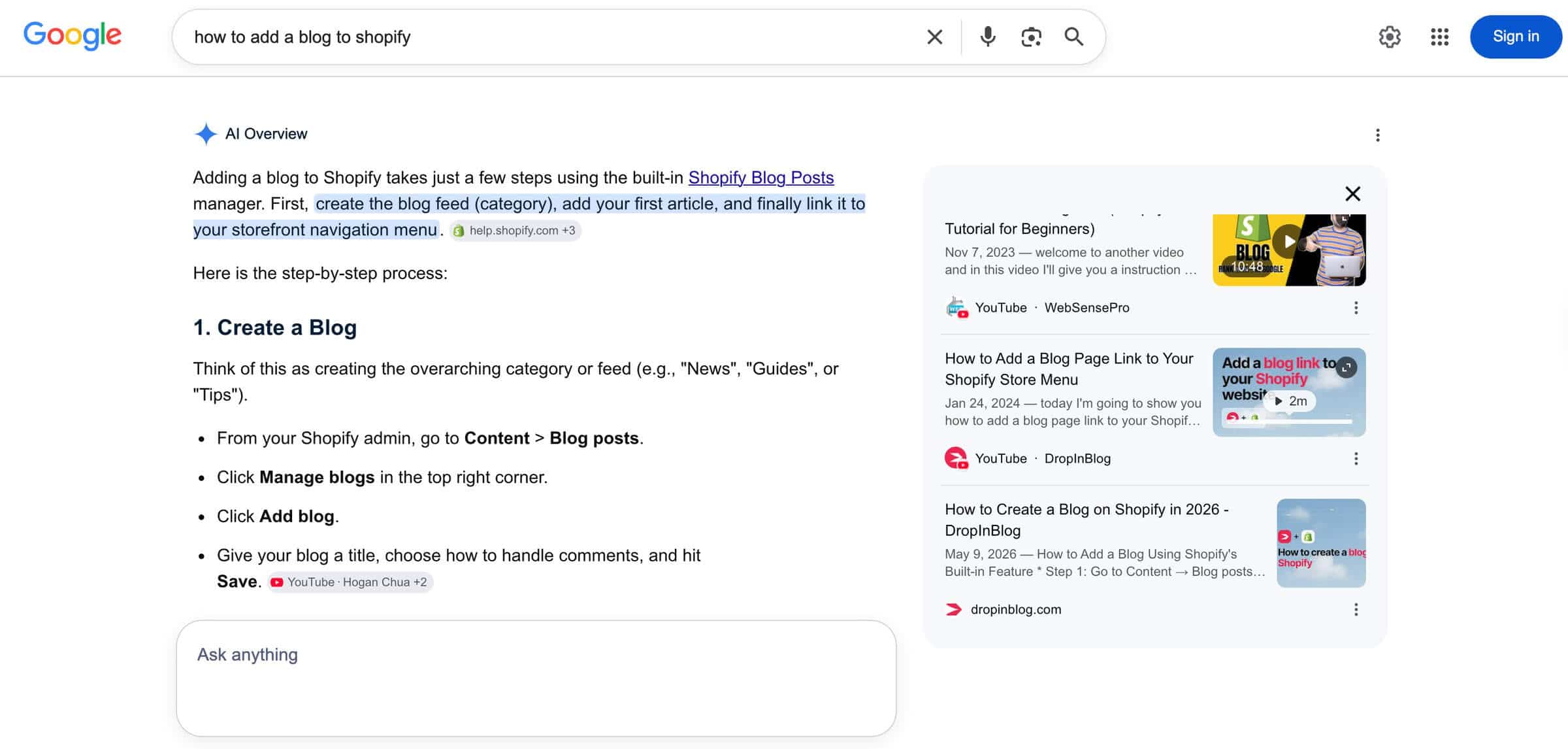Submit search using the magnifying glass icon
The image size is (1568, 749).
tap(1074, 37)
